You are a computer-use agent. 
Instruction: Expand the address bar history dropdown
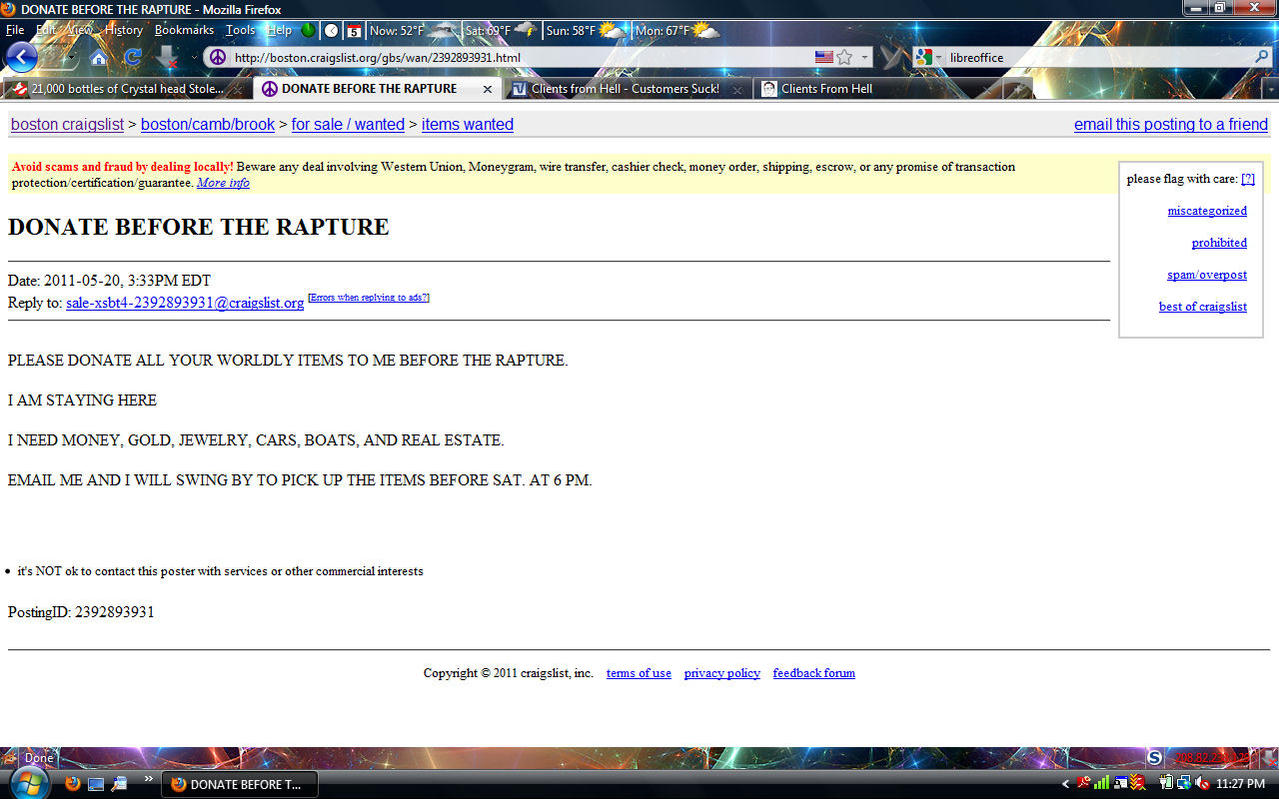coord(866,57)
